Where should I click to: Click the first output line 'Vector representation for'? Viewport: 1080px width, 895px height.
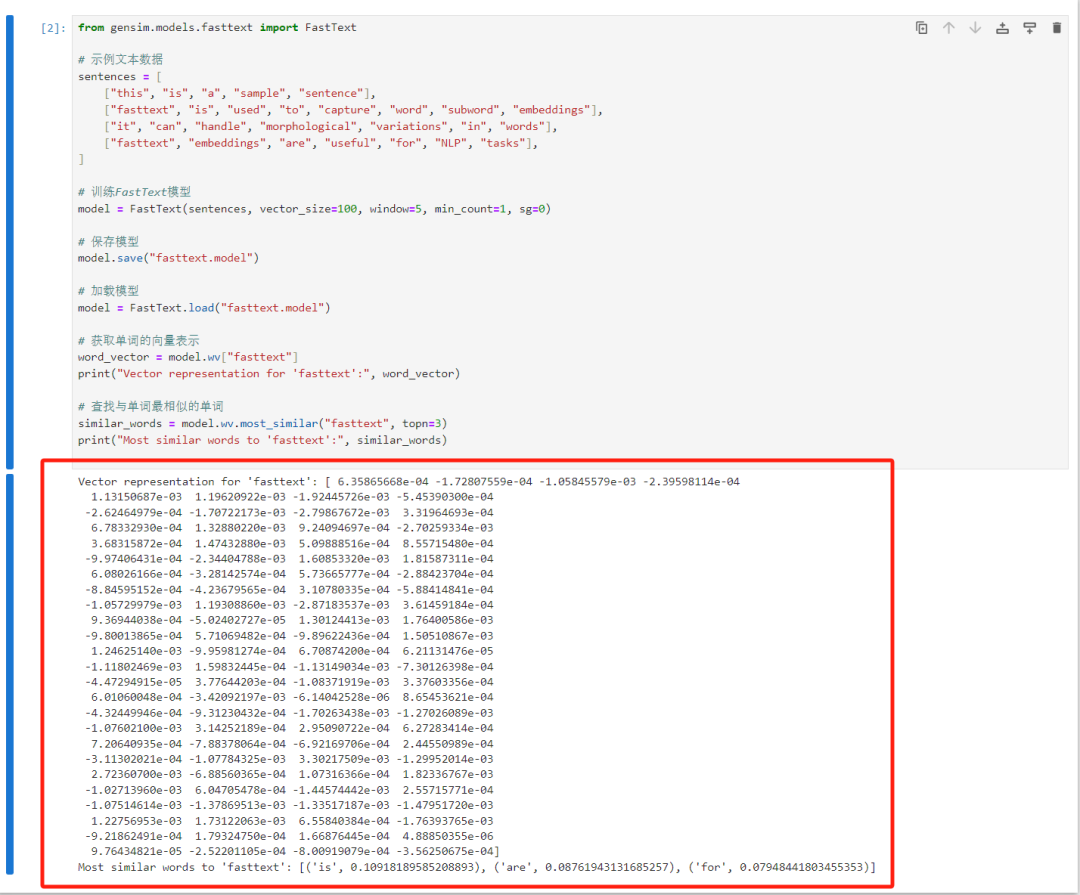408,482
